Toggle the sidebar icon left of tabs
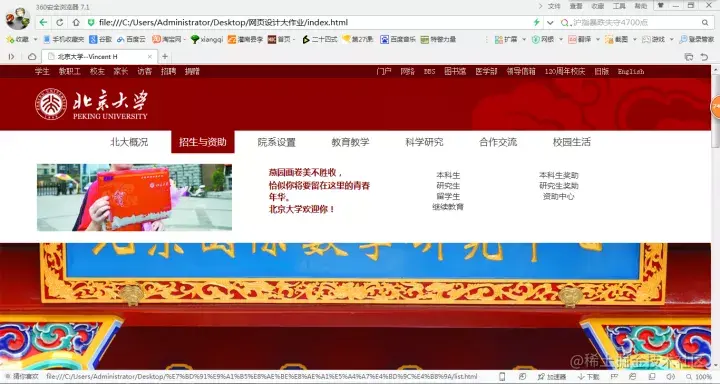720x384 pixels. [x=11, y=56]
